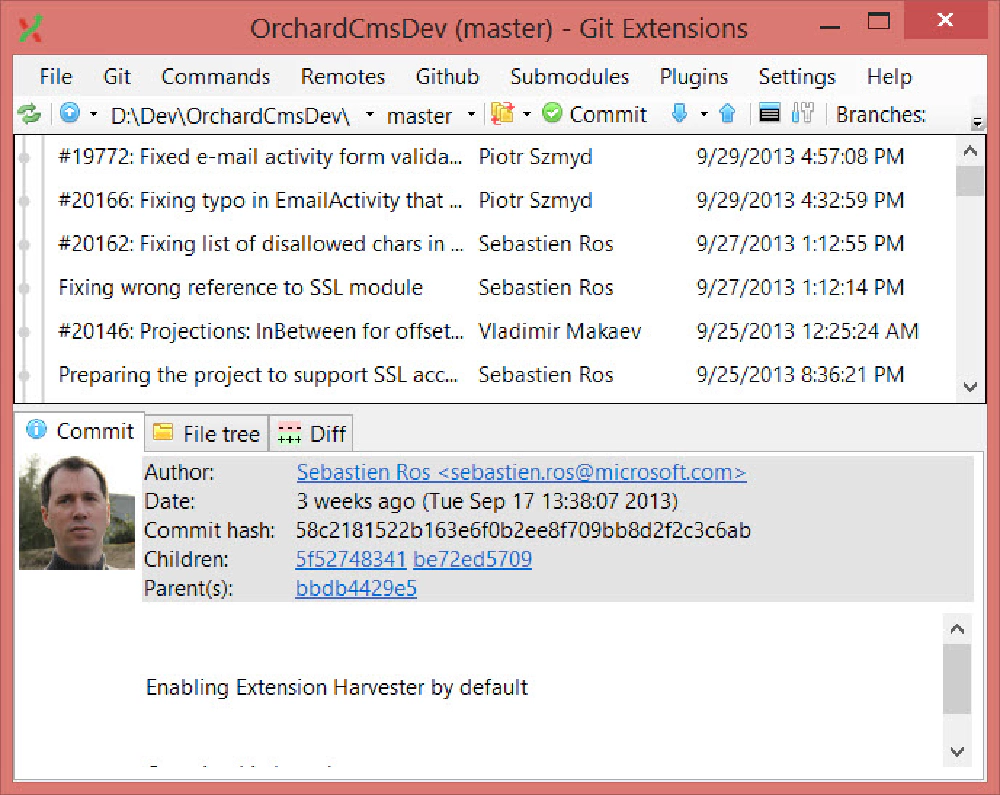Click commit message scroll down arrow
This screenshot has height=795, width=1000.
click(957, 752)
